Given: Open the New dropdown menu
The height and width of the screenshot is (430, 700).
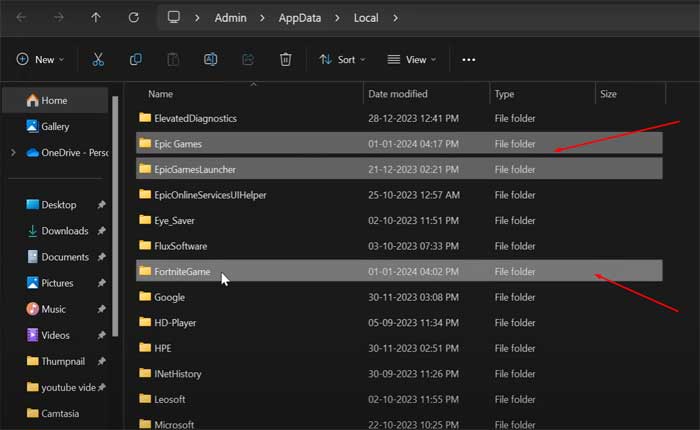Looking at the screenshot, I should click(x=40, y=60).
